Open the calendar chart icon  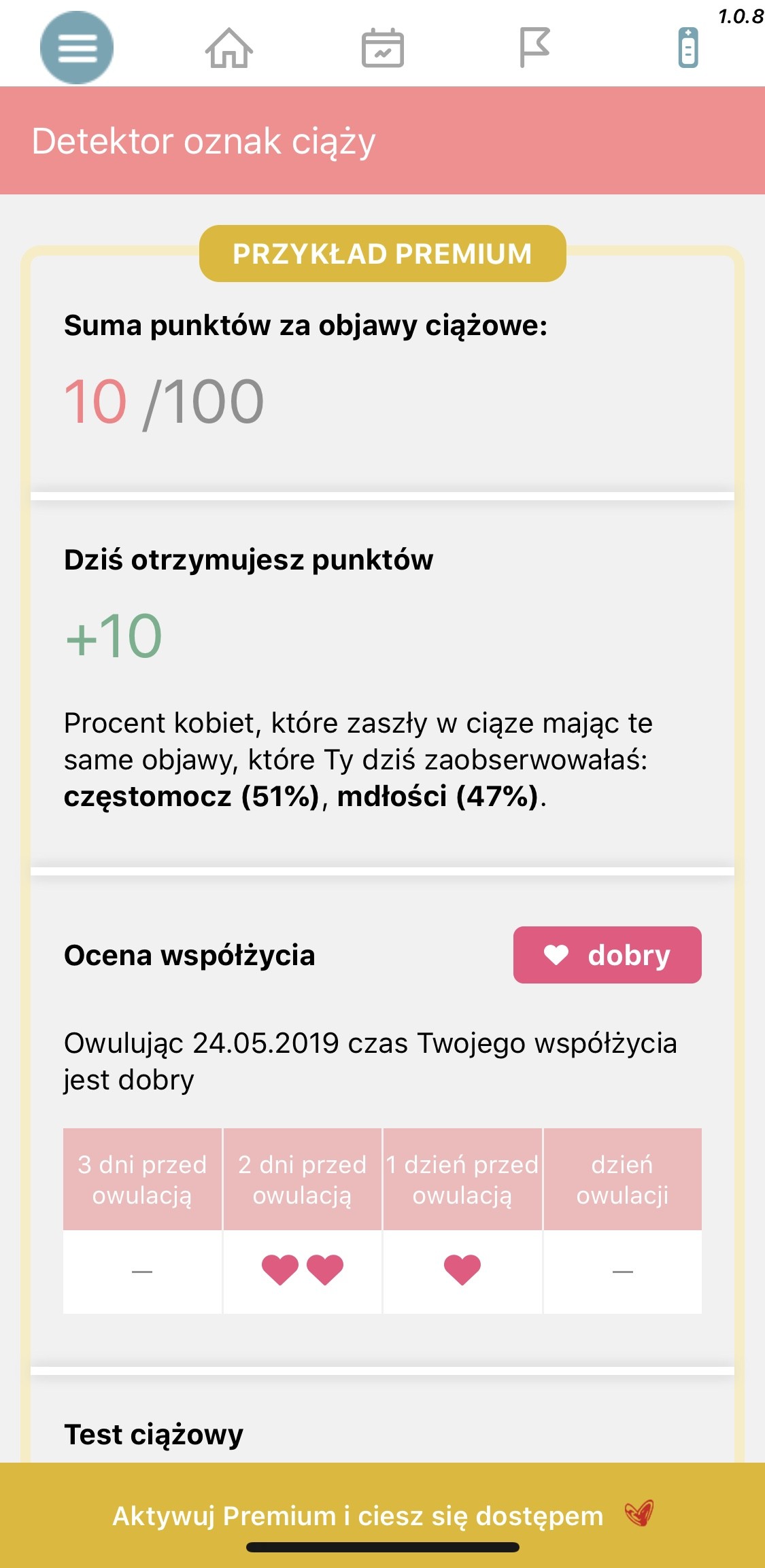(382, 48)
